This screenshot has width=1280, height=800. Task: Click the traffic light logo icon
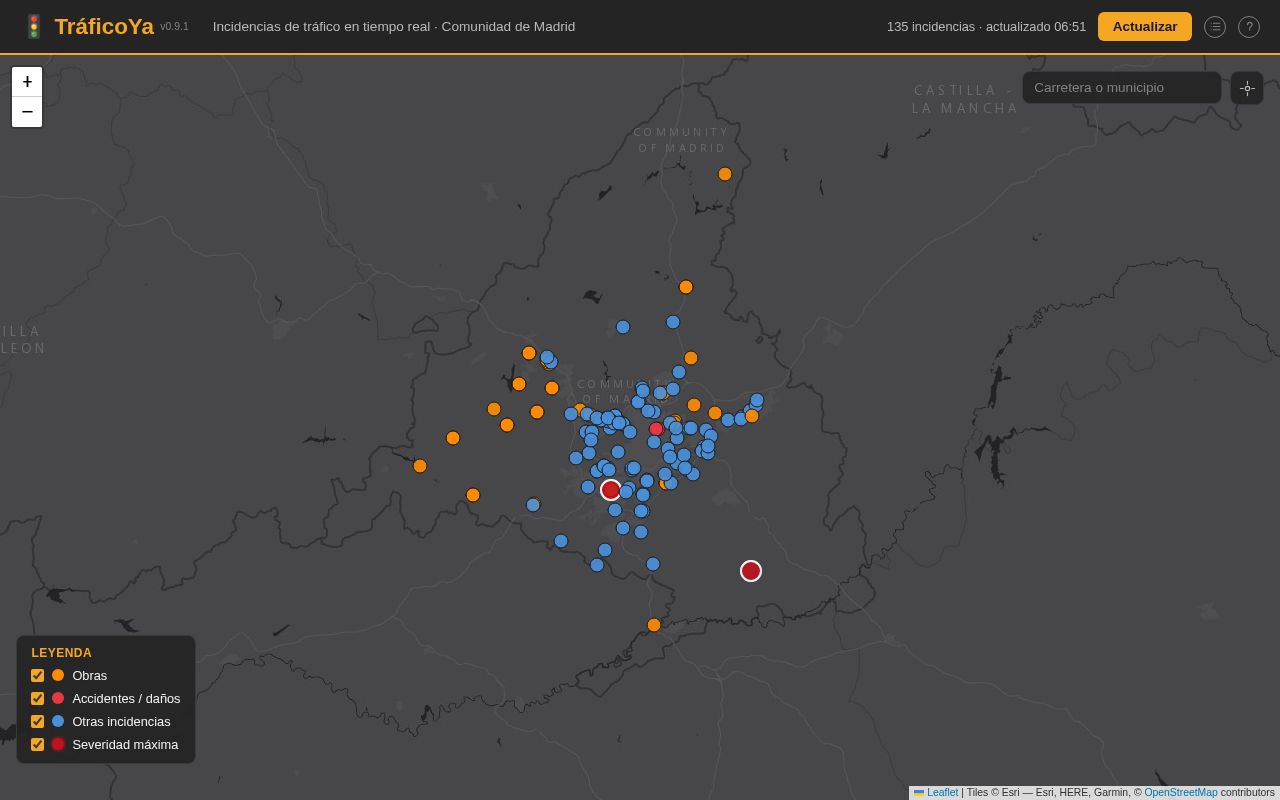point(34,27)
